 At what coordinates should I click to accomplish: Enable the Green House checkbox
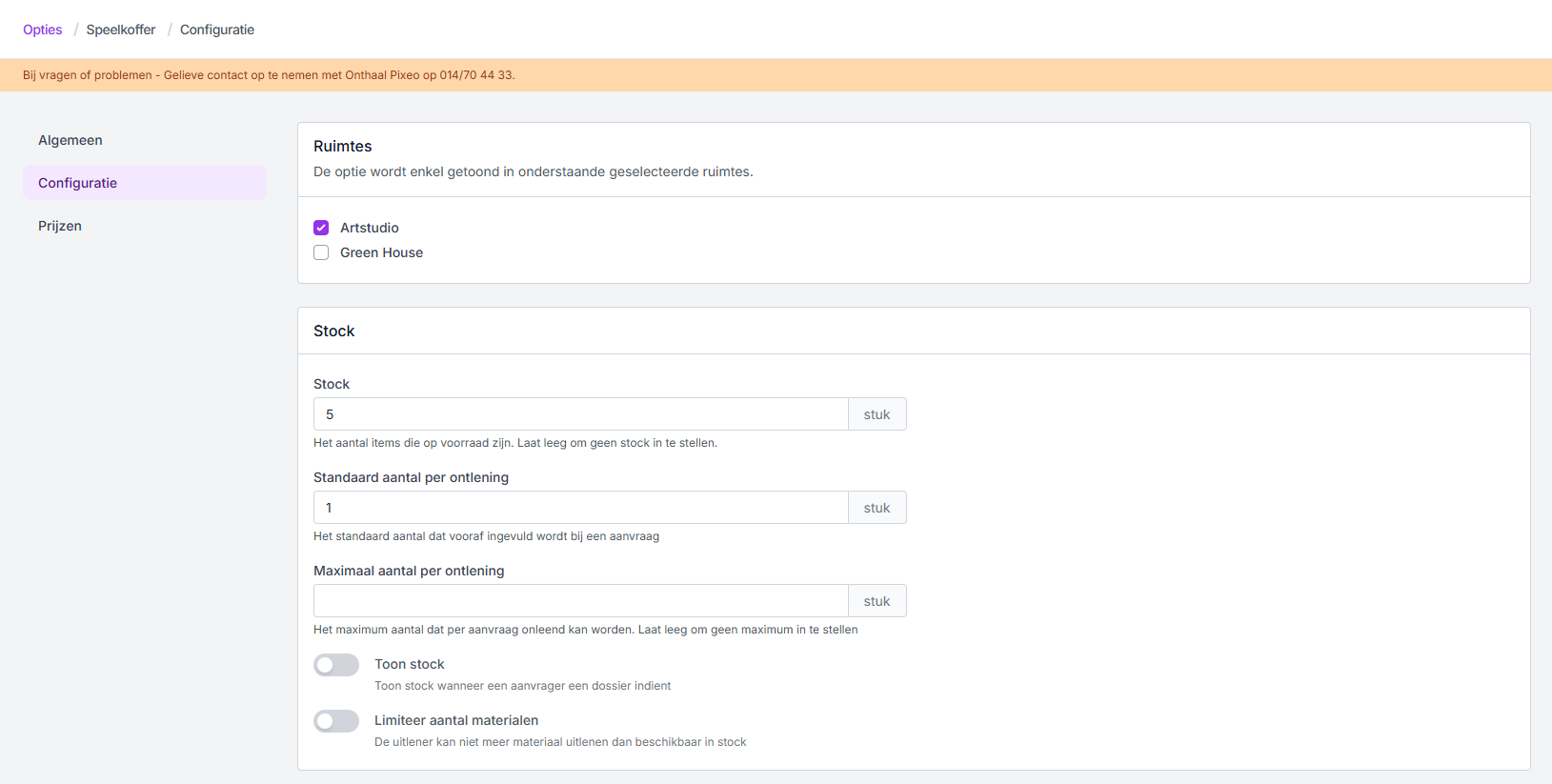point(321,252)
